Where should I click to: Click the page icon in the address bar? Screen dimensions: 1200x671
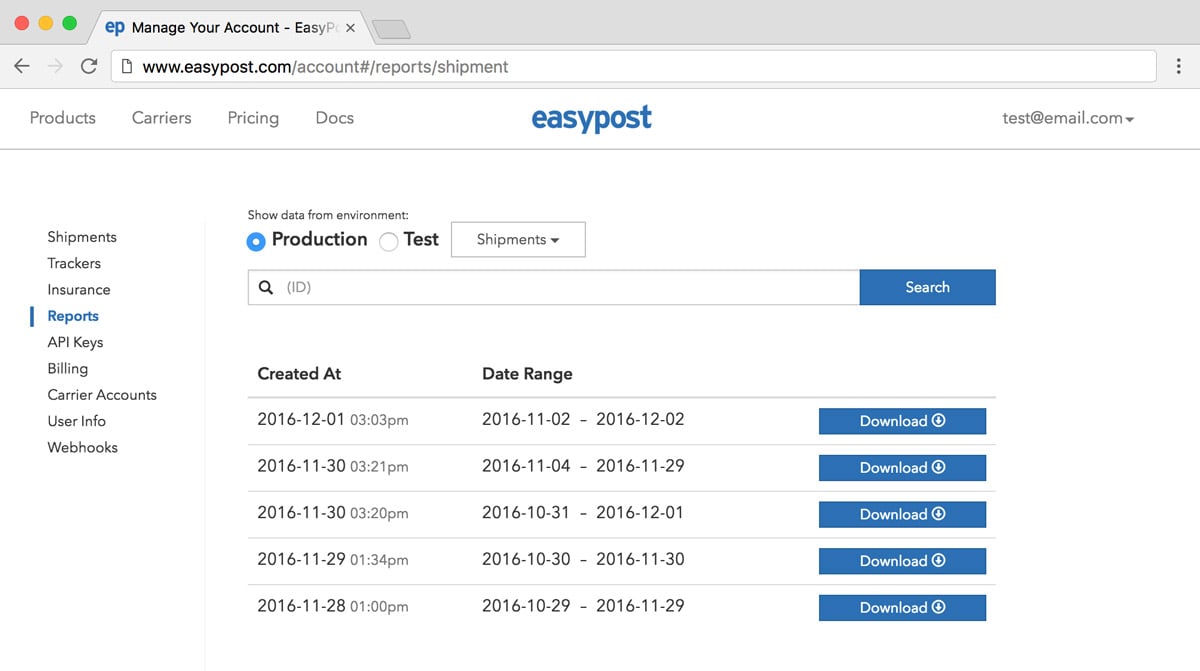127,67
